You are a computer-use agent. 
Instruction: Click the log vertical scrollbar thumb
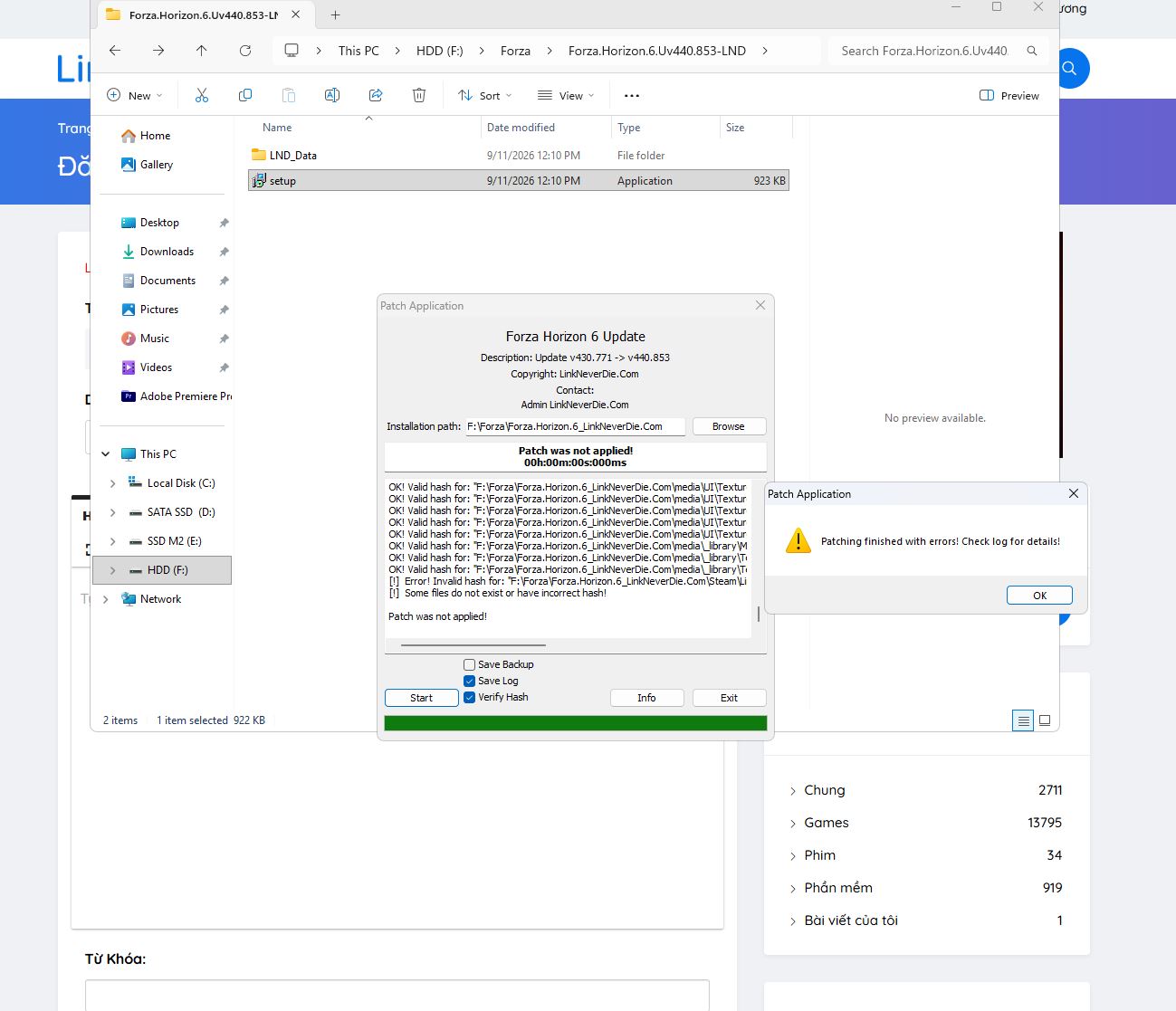click(x=758, y=615)
